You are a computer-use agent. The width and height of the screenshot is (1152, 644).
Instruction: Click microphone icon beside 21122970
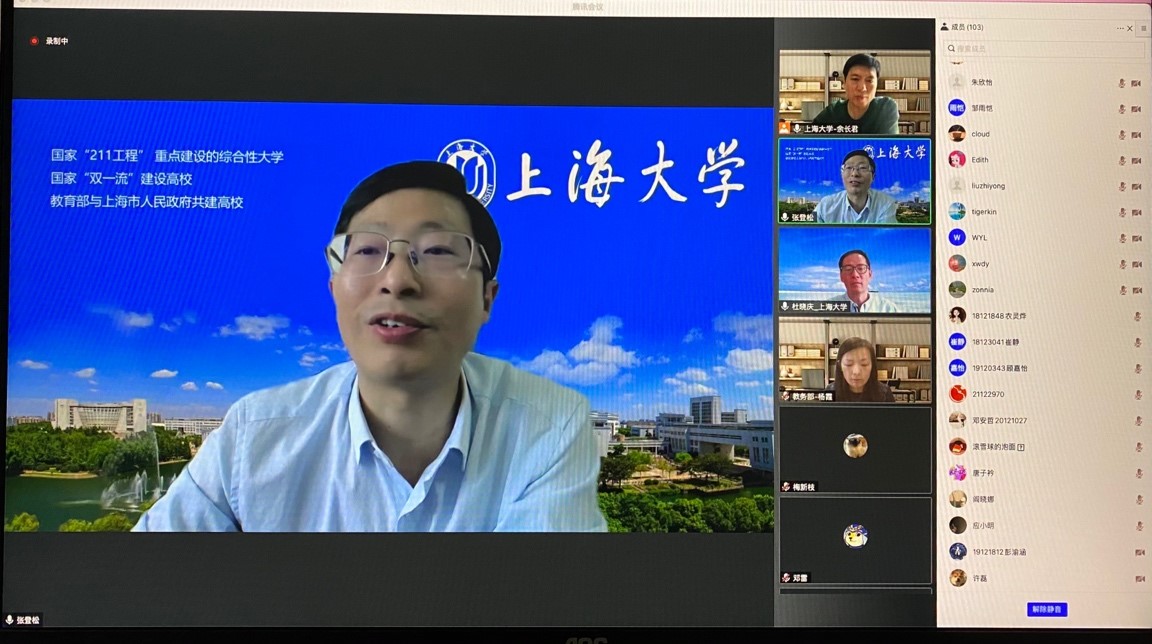[1138, 395]
